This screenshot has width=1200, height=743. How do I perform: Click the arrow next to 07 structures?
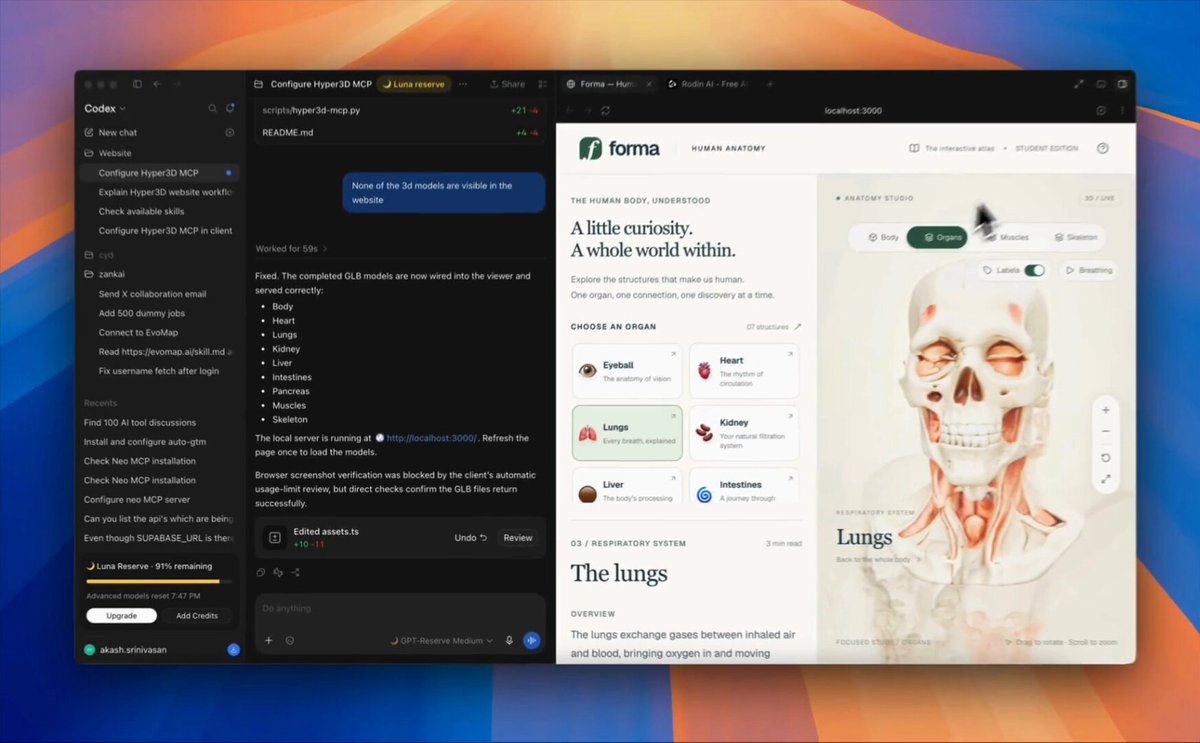[x=797, y=327]
